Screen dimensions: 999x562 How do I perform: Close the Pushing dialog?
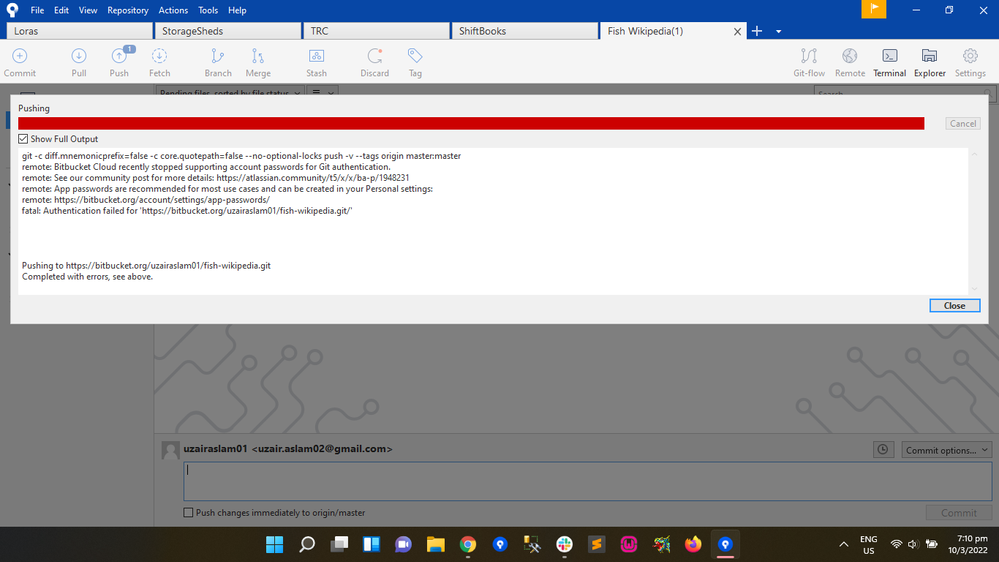click(954, 306)
